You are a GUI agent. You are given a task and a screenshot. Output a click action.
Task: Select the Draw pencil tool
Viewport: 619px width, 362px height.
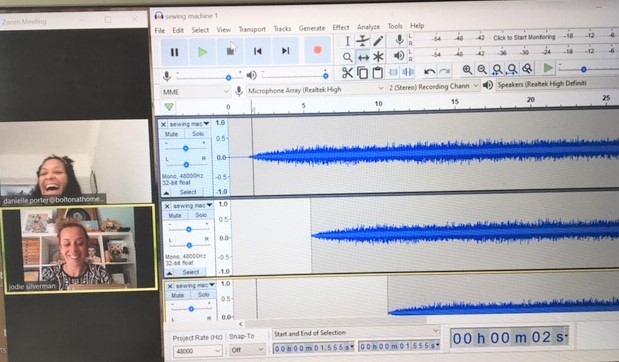378,40
